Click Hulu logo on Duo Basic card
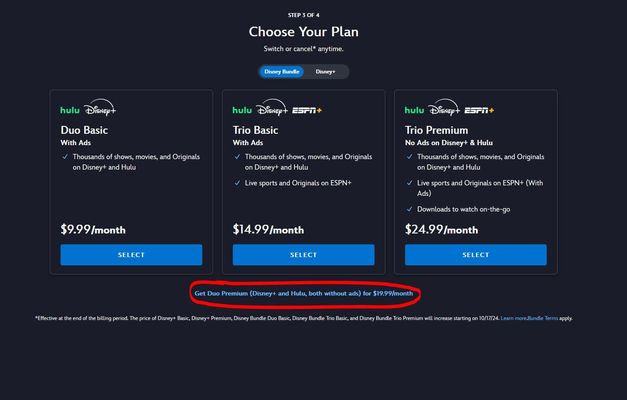 coord(70,110)
